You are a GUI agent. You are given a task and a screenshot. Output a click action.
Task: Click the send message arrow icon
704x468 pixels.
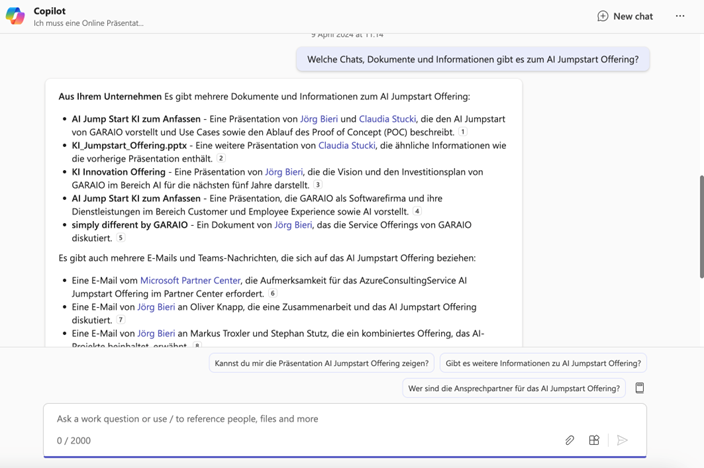(x=622, y=440)
